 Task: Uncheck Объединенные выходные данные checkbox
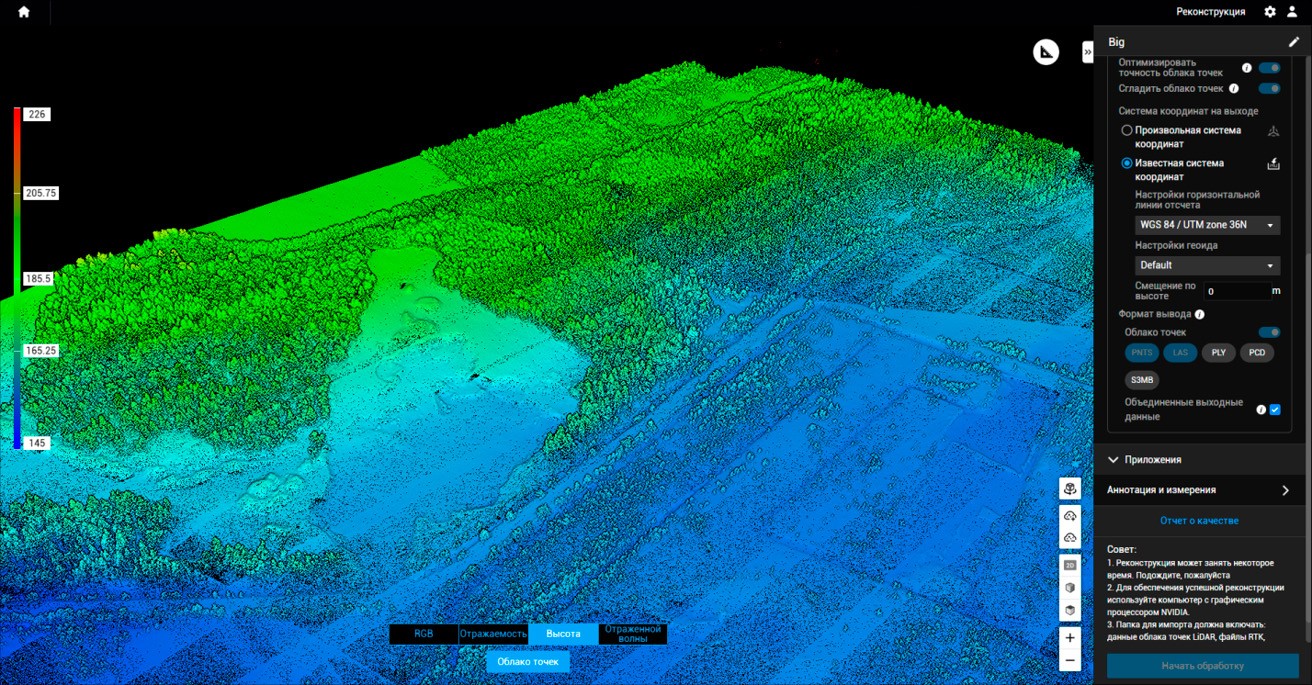(1275, 409)
